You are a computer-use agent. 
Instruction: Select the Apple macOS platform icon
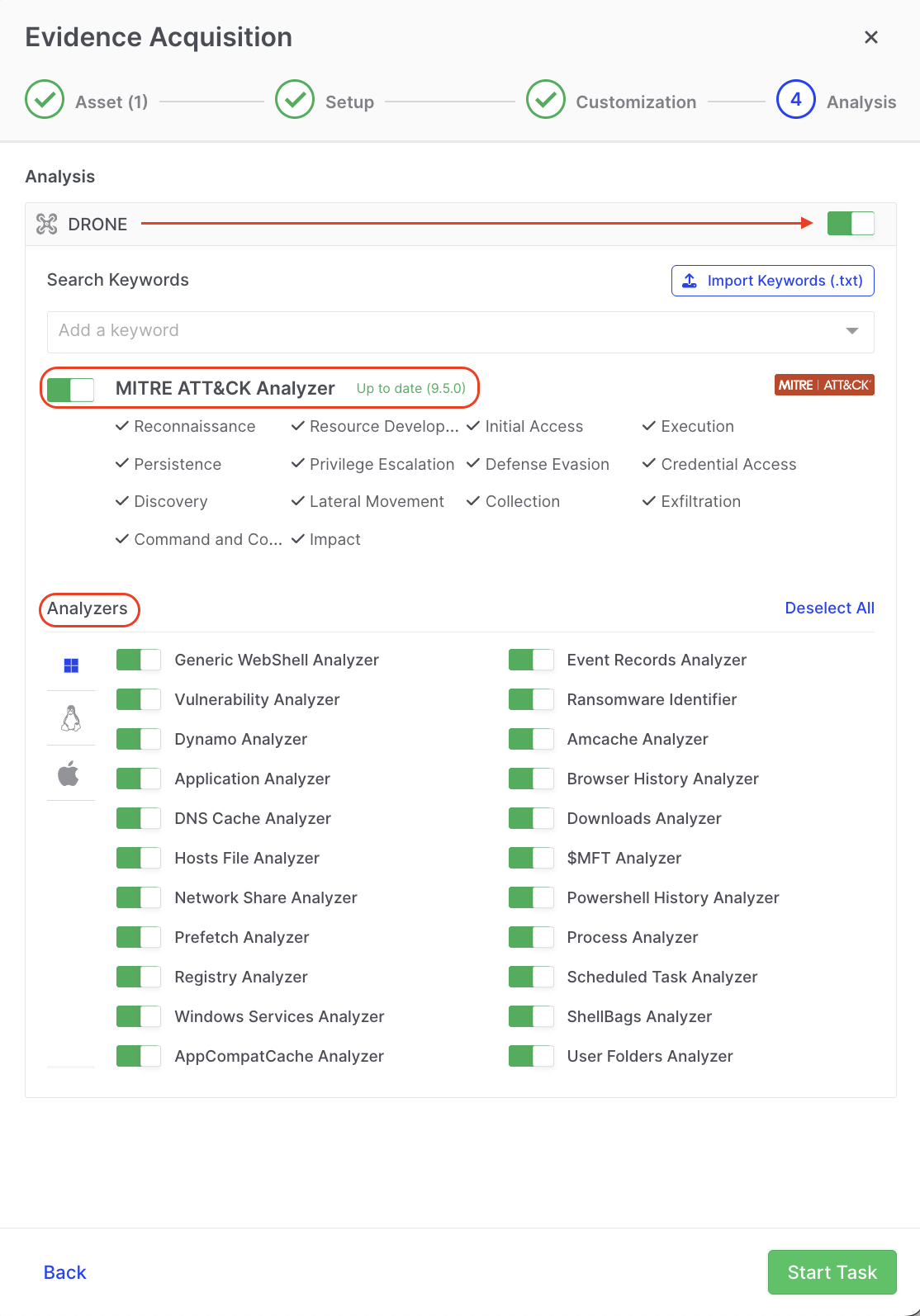[69, 774]
